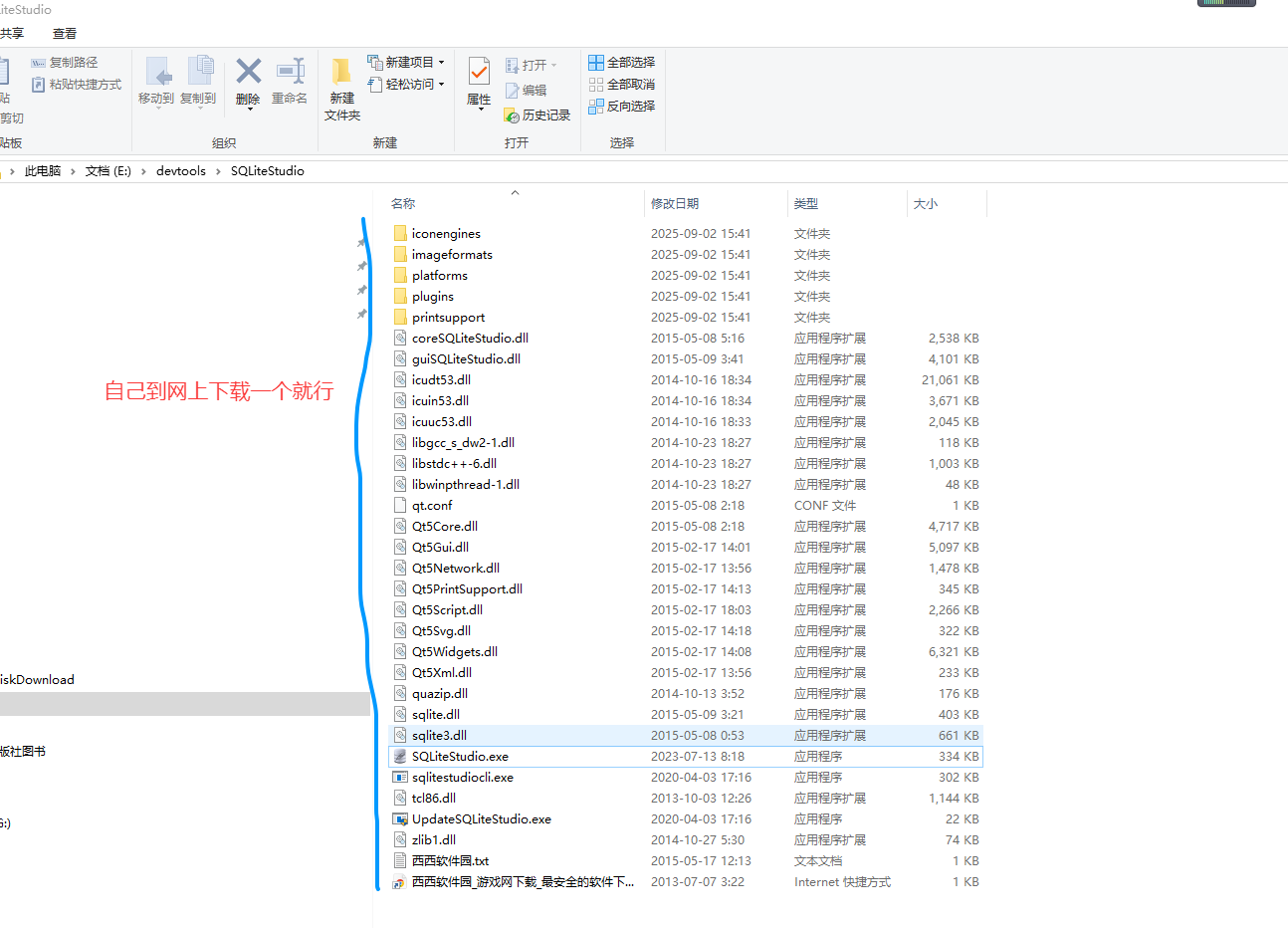This screenshot has width=1288, height=928.
Task: Select the sqlitestudiocli.exe icon
Action: pos(400,777)
